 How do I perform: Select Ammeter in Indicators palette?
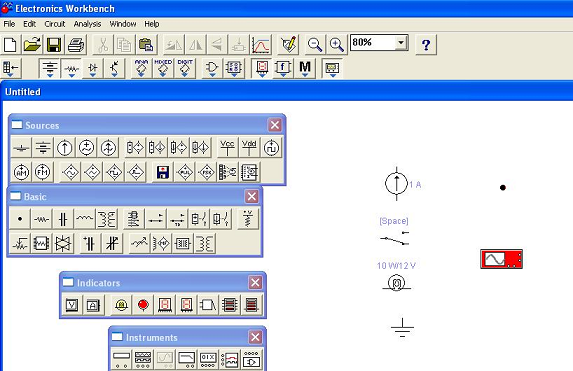(x=93, y=304)
